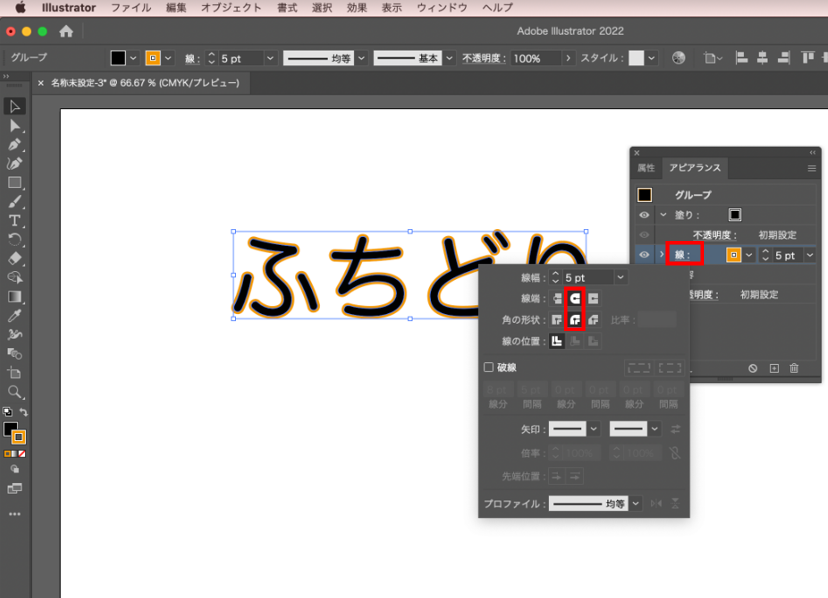Viewport: 828px width, 598px height.
Task: Open プロファイル profile dropdown in stroke popup
Action: coord(636,503)
